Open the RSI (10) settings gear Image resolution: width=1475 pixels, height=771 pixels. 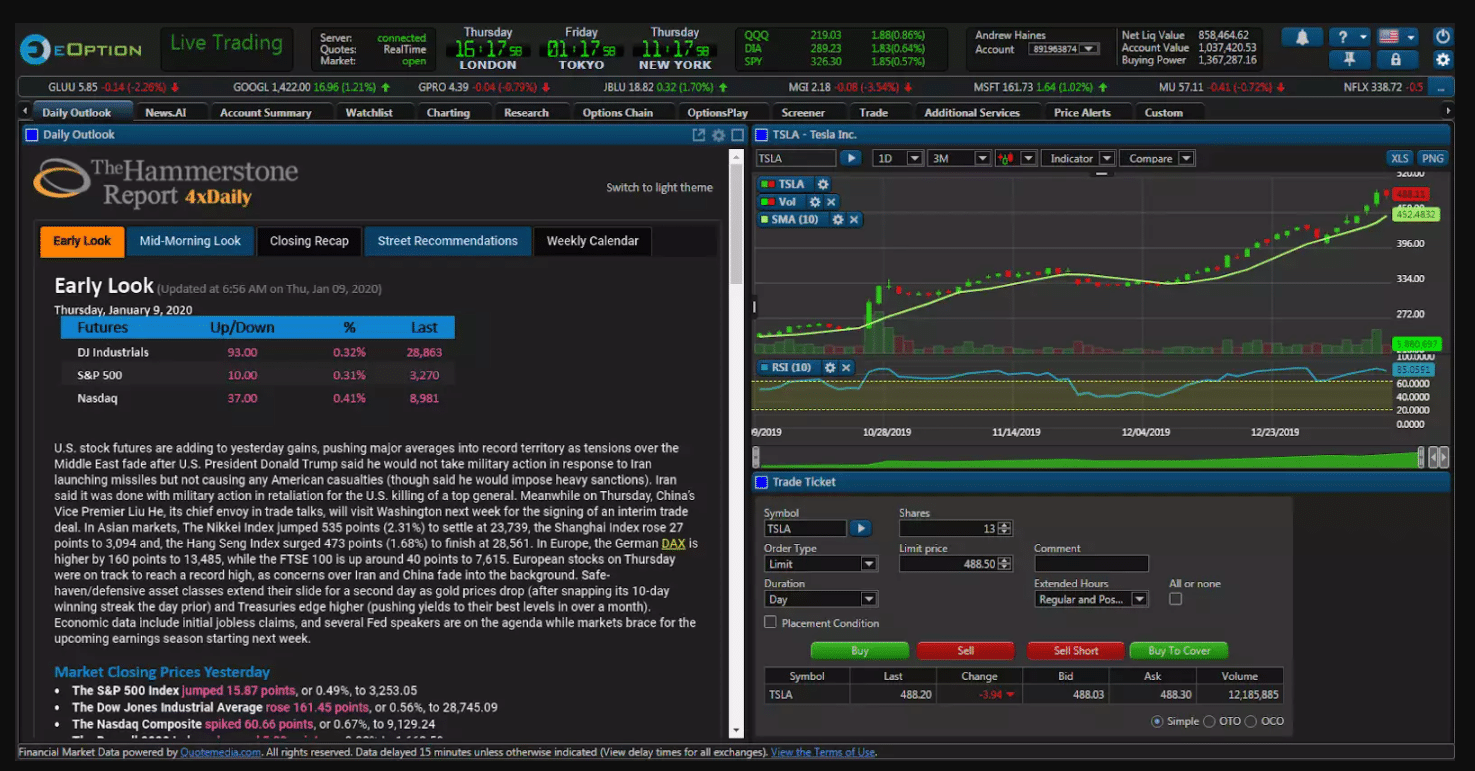tap(829, 368)
